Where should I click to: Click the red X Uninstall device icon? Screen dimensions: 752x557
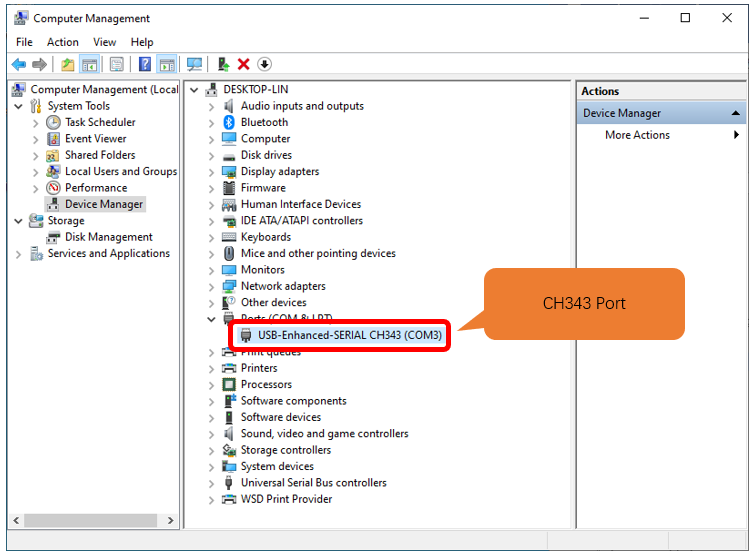[244, 64]
